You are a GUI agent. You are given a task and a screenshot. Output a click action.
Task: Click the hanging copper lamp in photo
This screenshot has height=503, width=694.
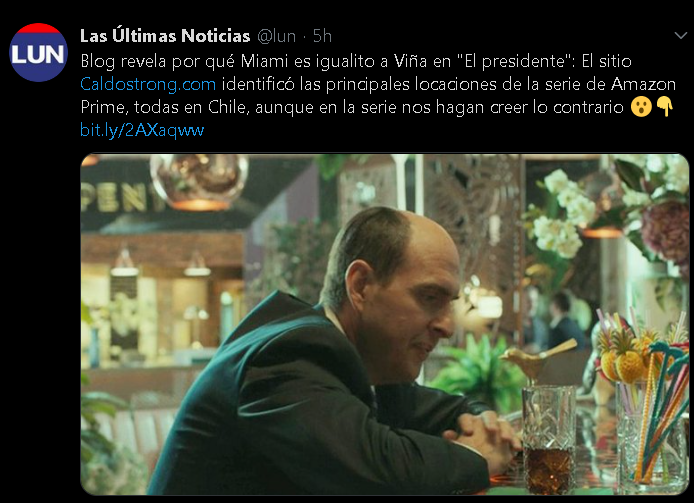tap(199, 181)
